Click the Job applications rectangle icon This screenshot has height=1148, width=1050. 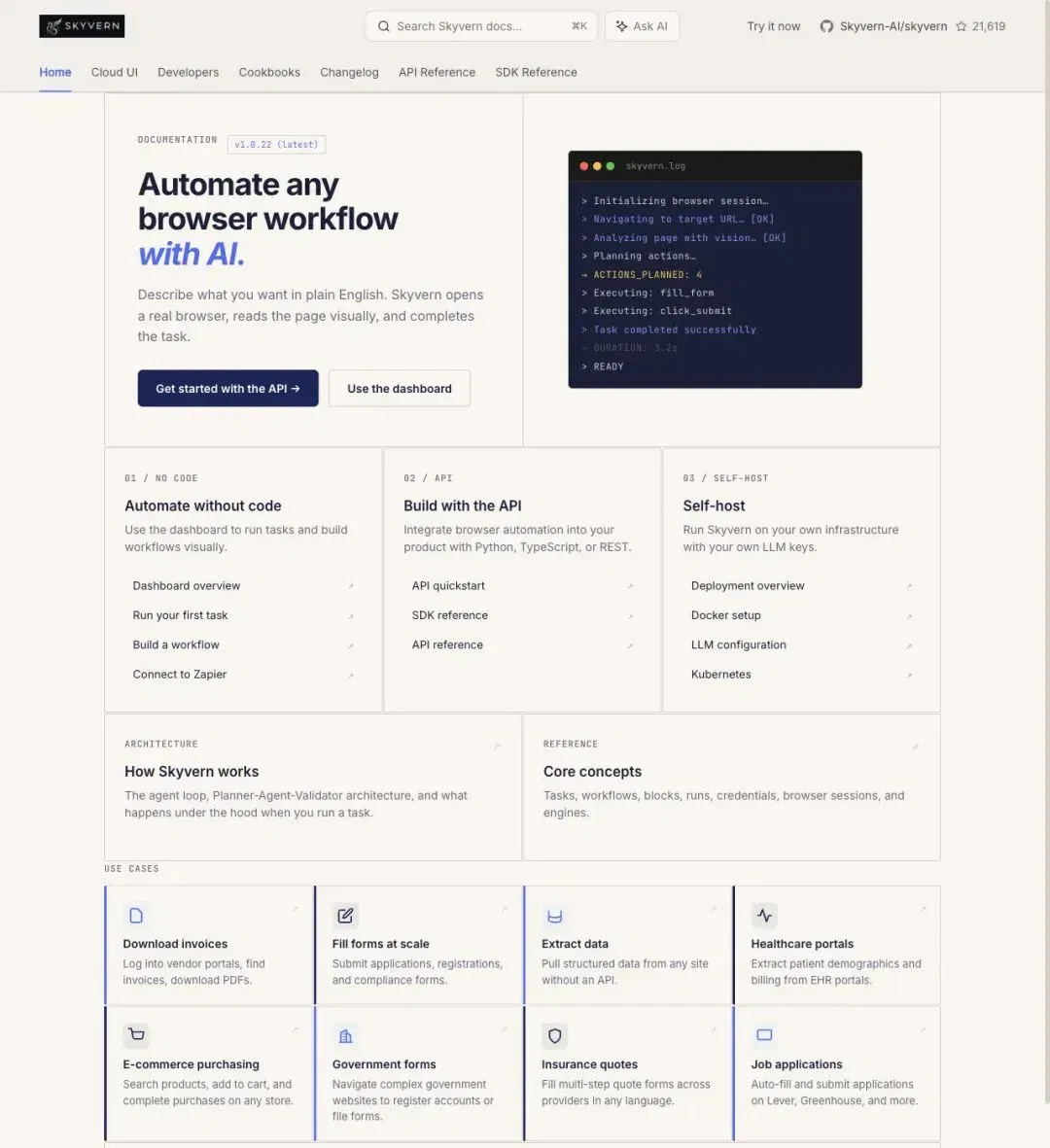click(x=764, y=1035)
